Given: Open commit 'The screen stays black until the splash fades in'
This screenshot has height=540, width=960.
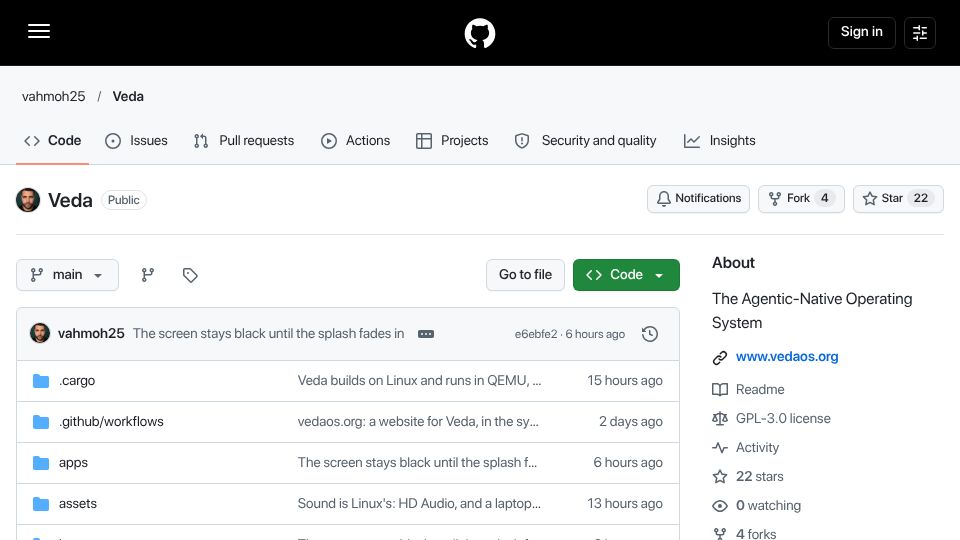Looking at the screenshot, I should point(269,334).
